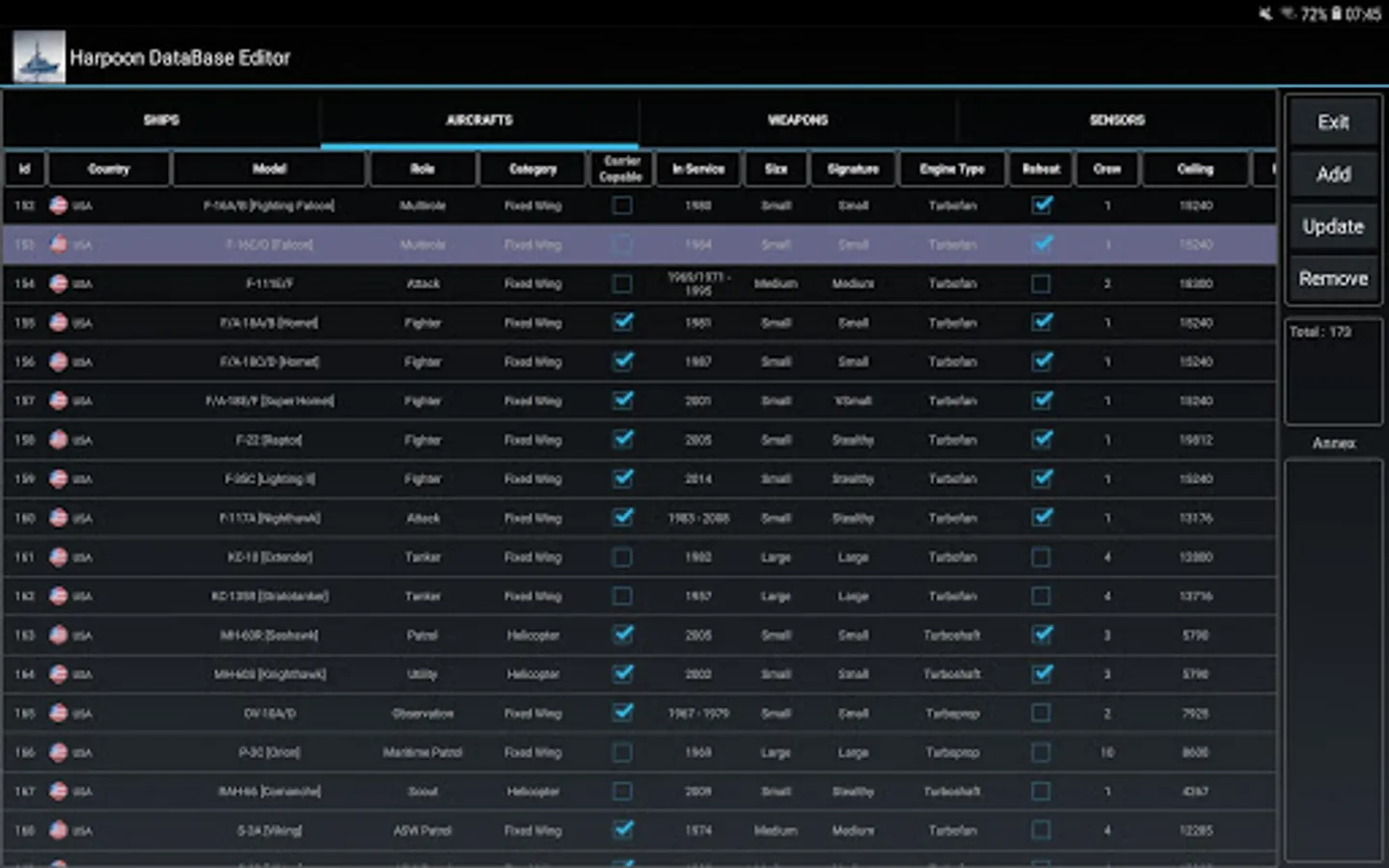
Task: Click the Role column header
Action: [x=422, y=169]
